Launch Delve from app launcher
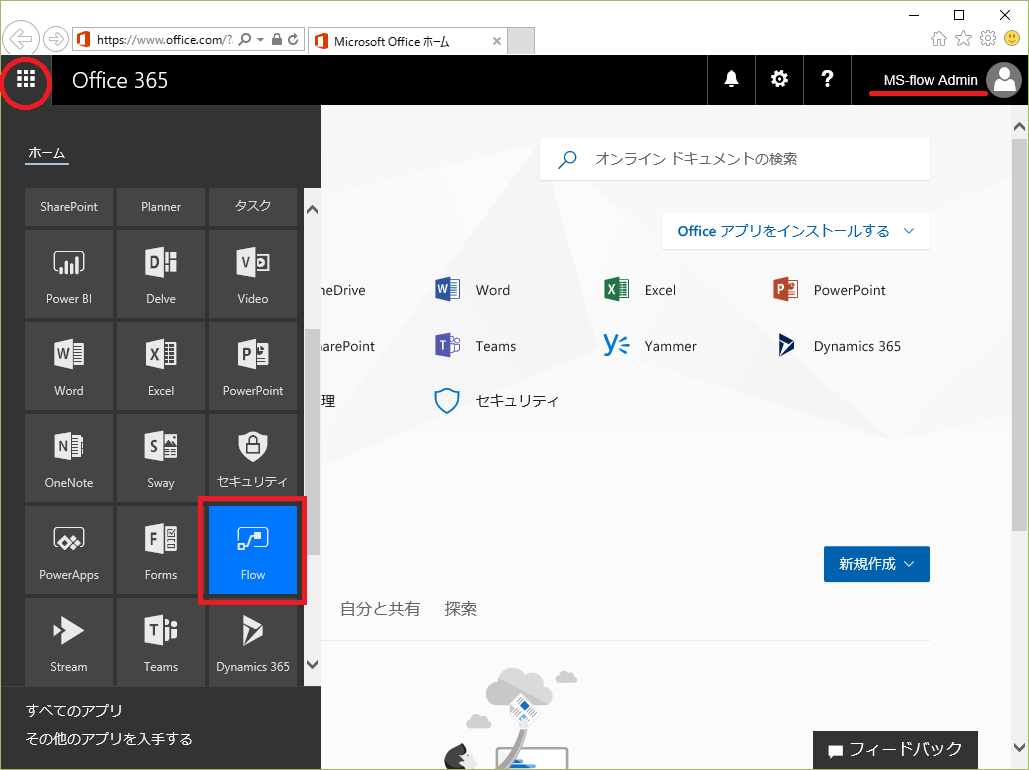This screenshot has width=1029, height=770. 161,274
